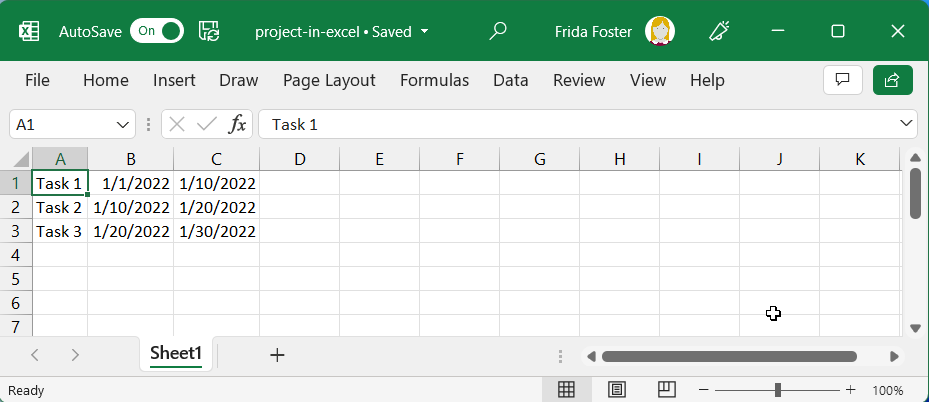Click the zoom slider handle
Screen dimensions: 929x402
(778, 390)
